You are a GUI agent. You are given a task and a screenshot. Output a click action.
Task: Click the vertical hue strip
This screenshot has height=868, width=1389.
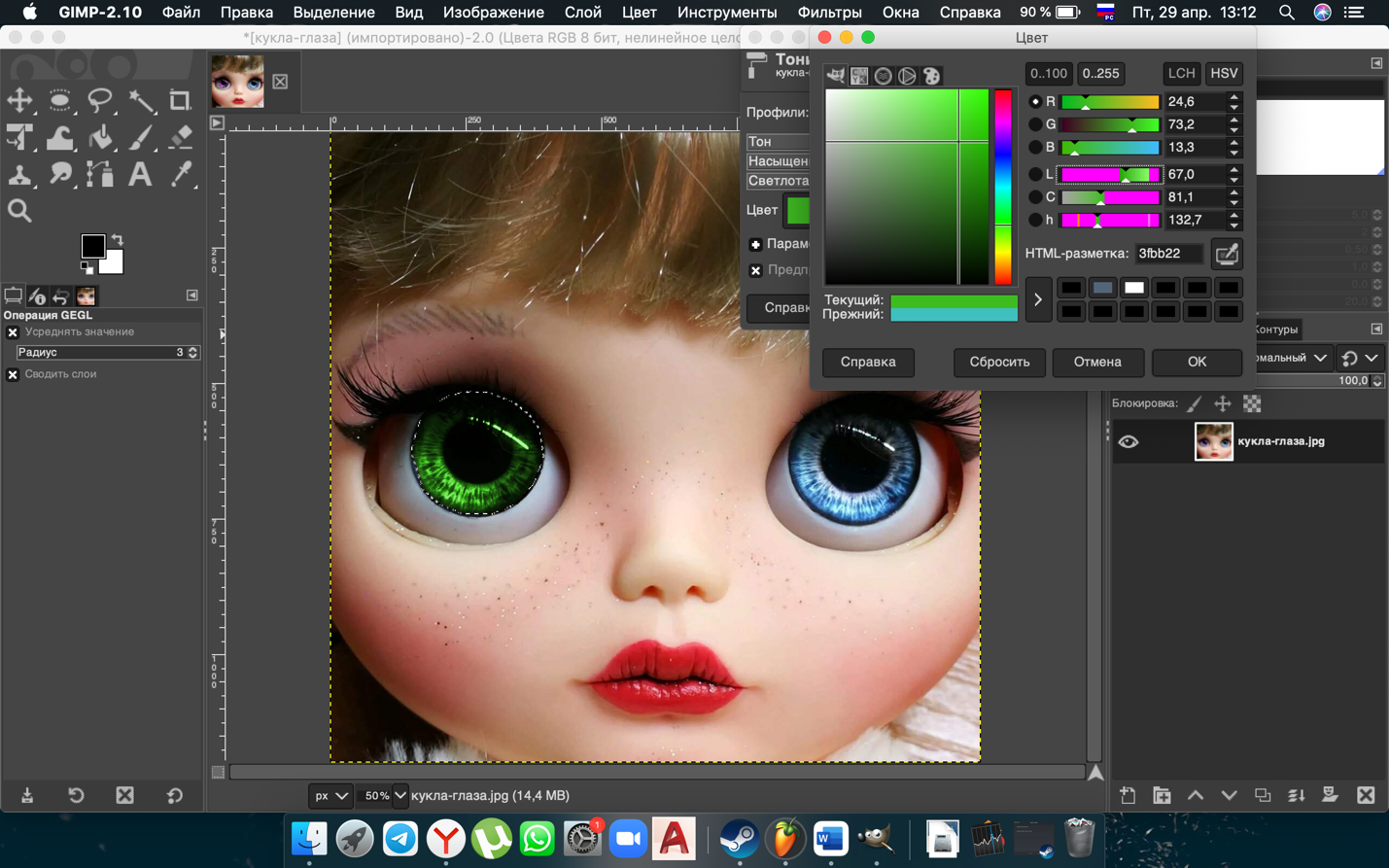[x=1002, y=188]
